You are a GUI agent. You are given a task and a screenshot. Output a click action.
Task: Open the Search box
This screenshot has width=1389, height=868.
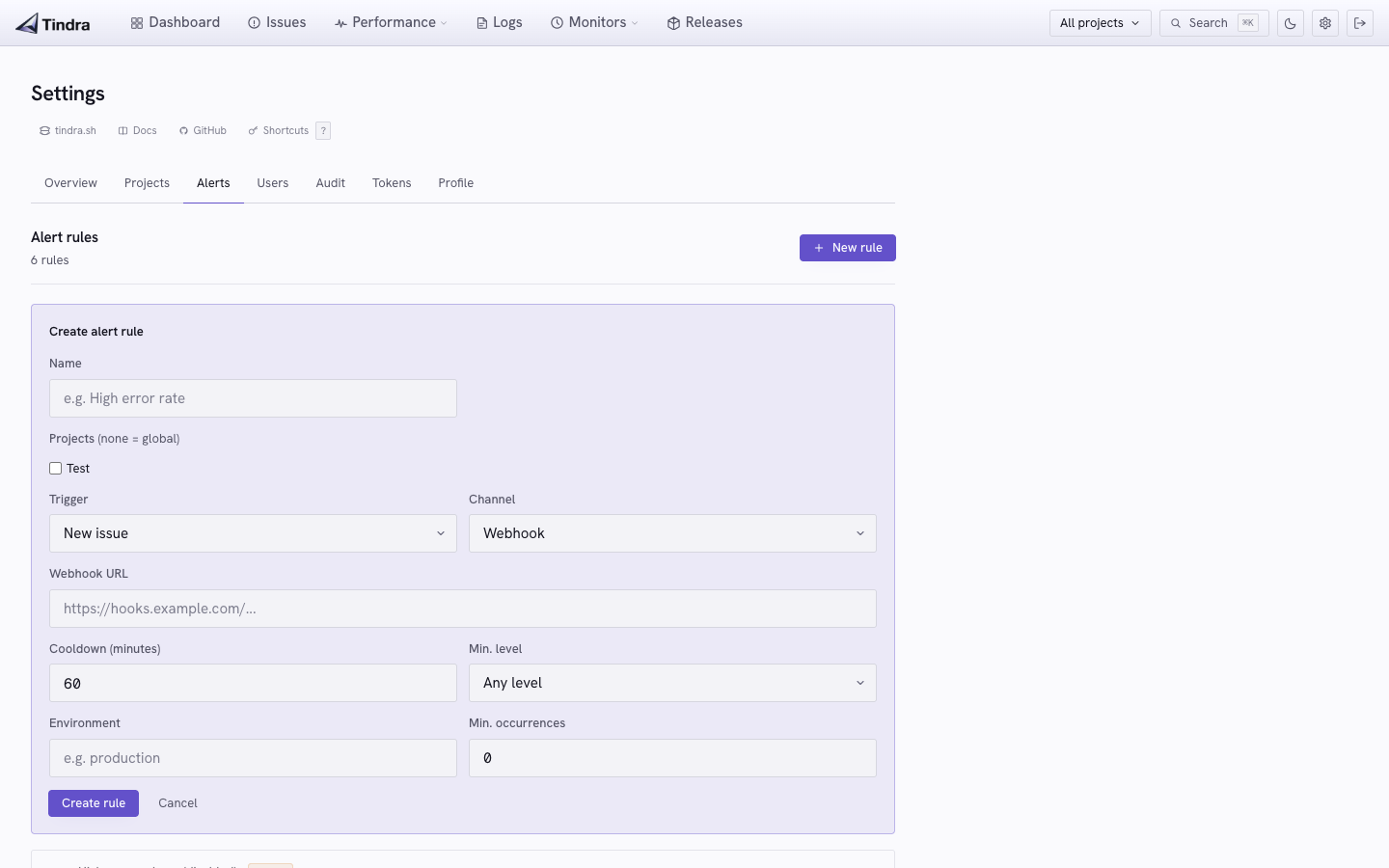pos(1214,23)
